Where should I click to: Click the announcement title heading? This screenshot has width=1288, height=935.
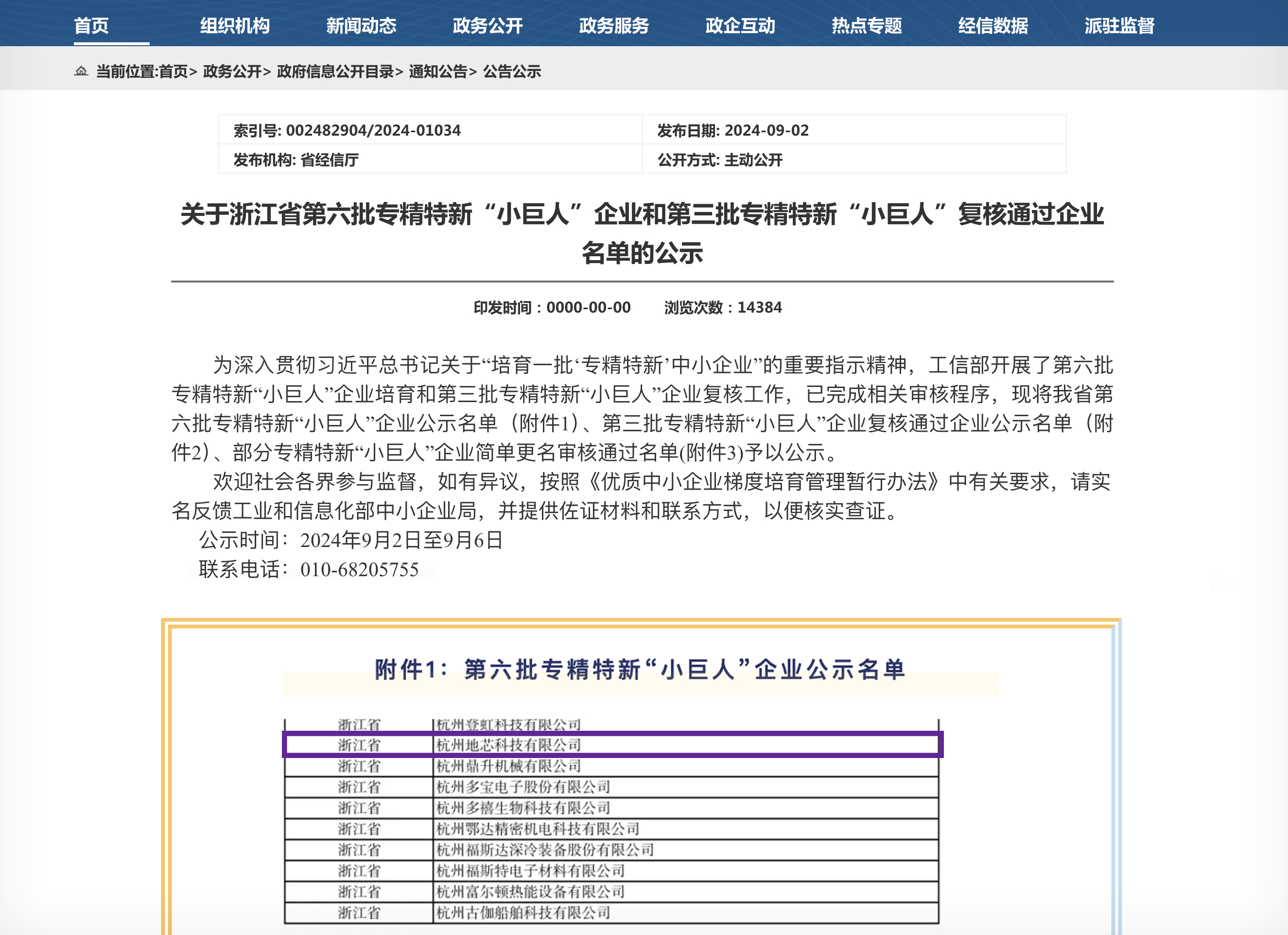click(642, 233)
